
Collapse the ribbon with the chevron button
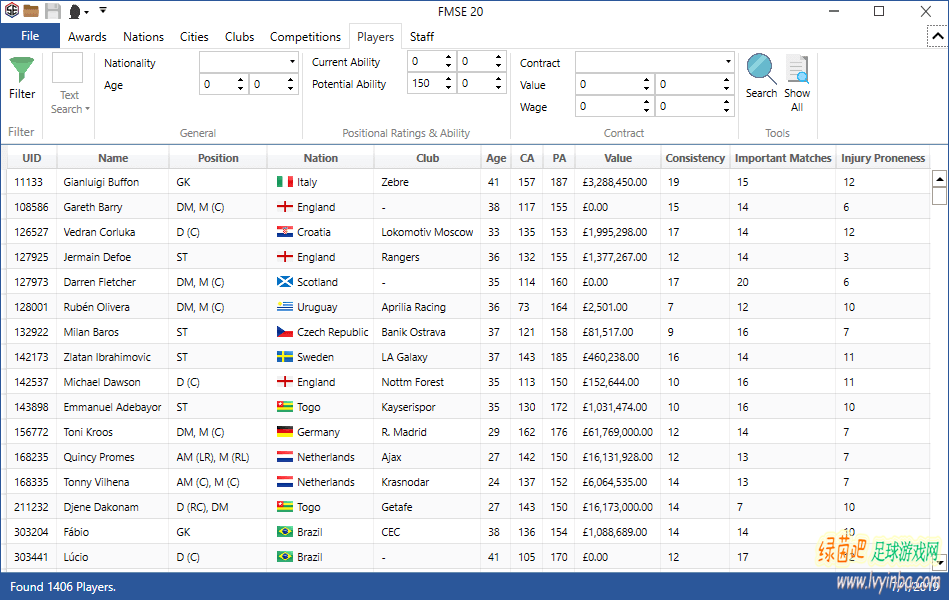click(937, 36)
